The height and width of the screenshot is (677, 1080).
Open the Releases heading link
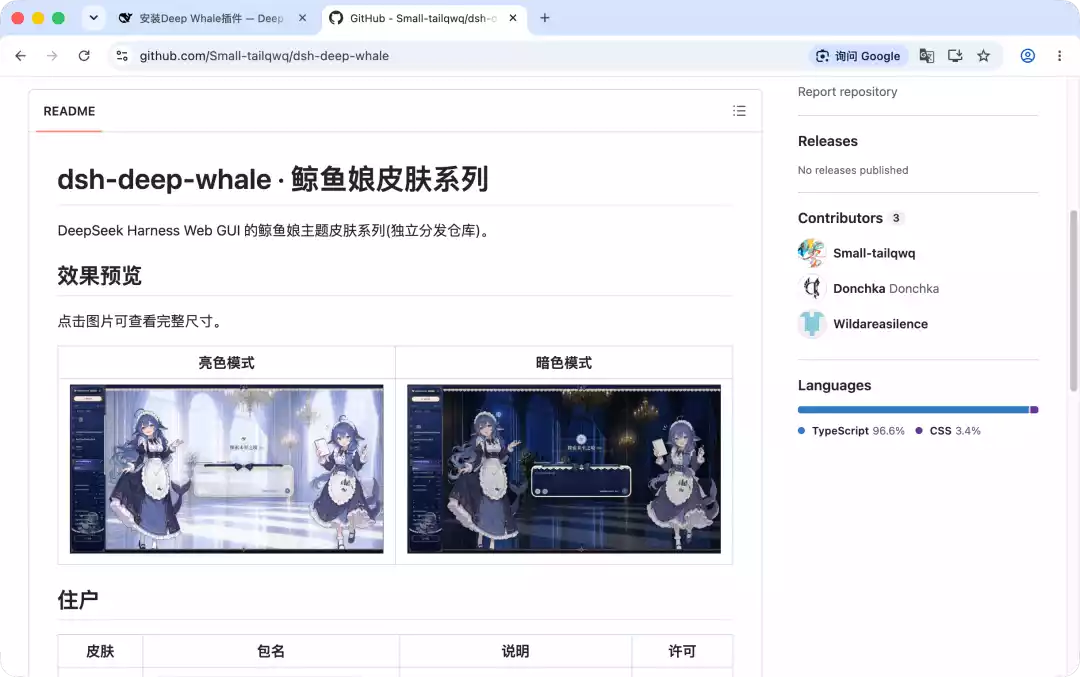(827, 141)
